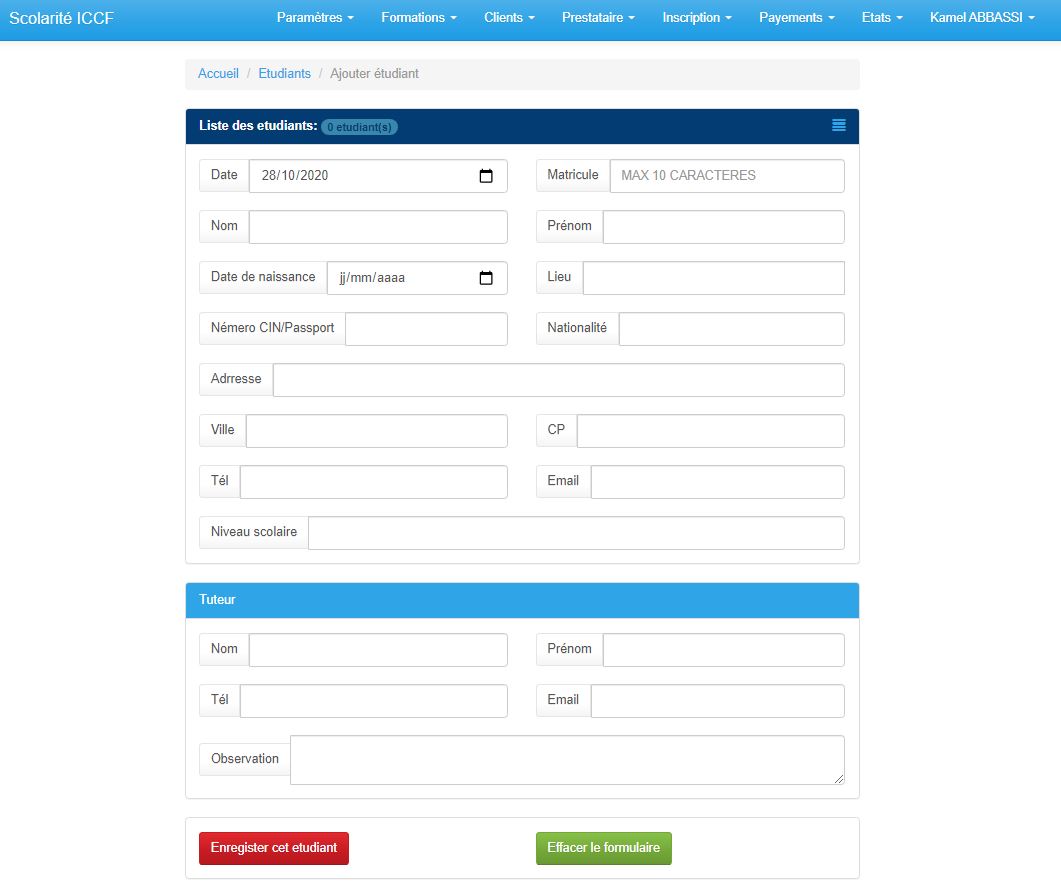Open the Kamel ABBASSI user menu
Image resolution: width=1061 pixels, height=894 pixels.
[982, 17]
